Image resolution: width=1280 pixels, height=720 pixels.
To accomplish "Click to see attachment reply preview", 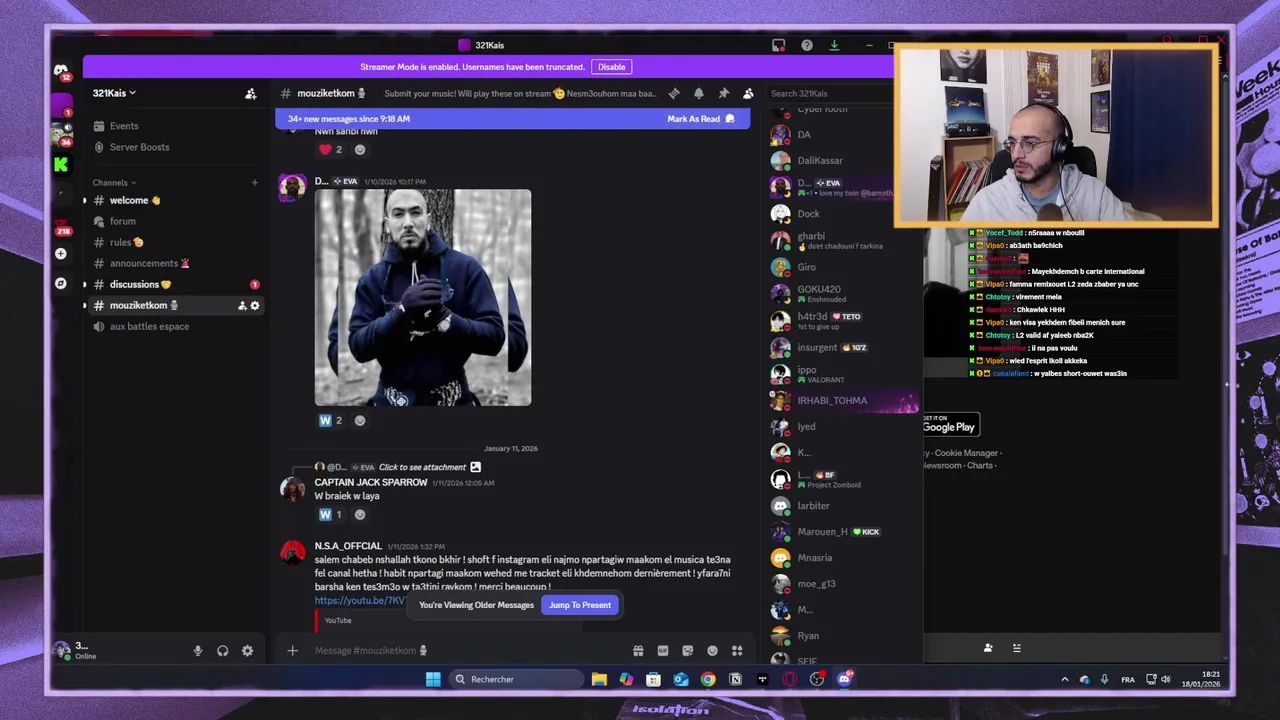I will [x=422, y=467].
